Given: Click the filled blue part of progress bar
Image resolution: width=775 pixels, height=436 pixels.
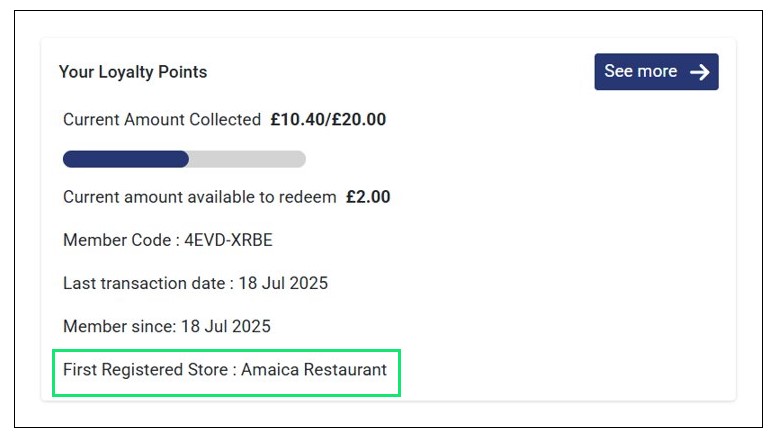Looking at the screenshot, I should [125, 159].
